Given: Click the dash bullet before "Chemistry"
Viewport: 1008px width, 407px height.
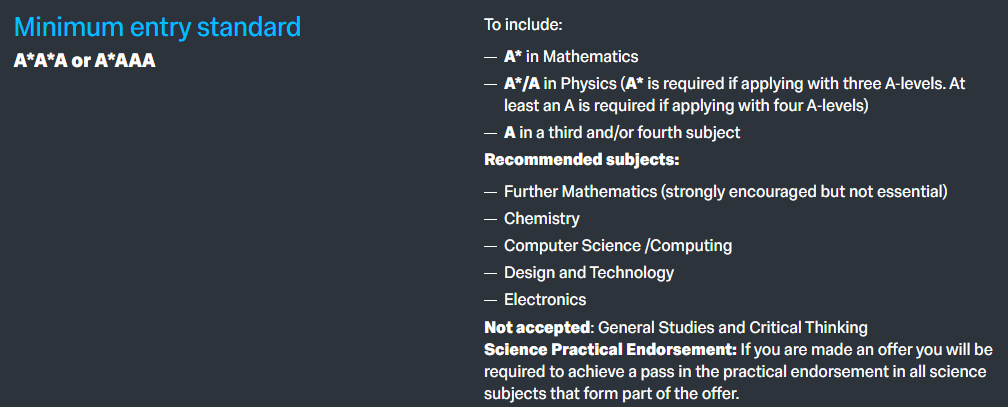Looking at the screenshot, I should (490, 218).
